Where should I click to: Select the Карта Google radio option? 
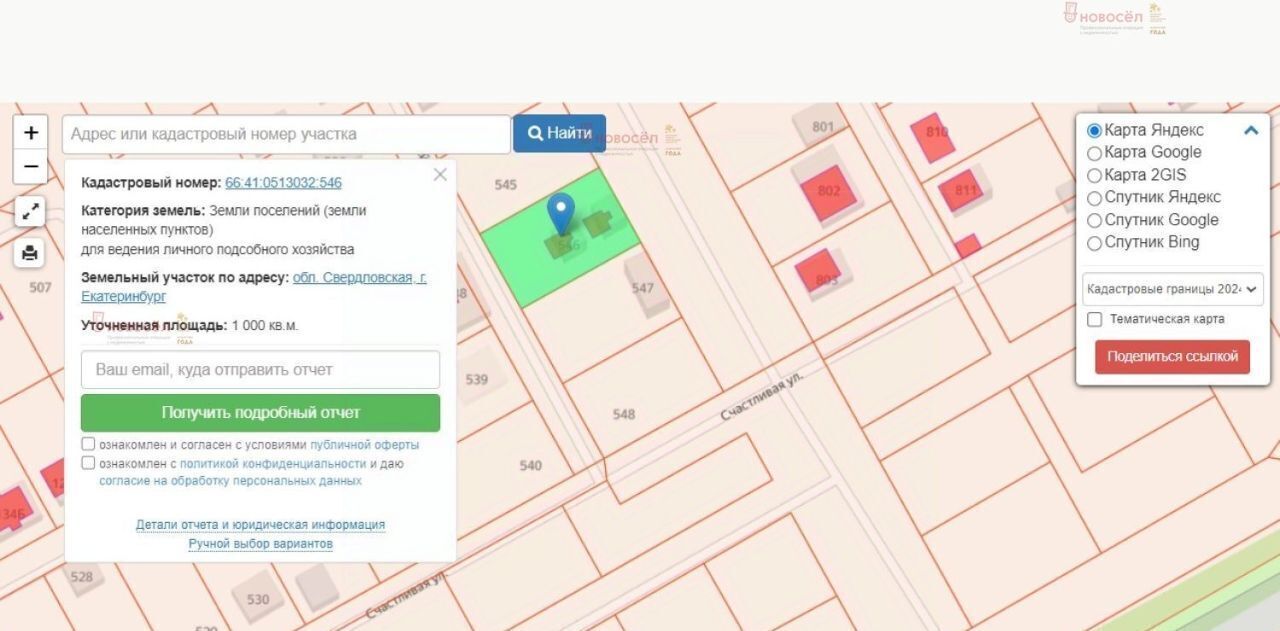[1094, 153]
